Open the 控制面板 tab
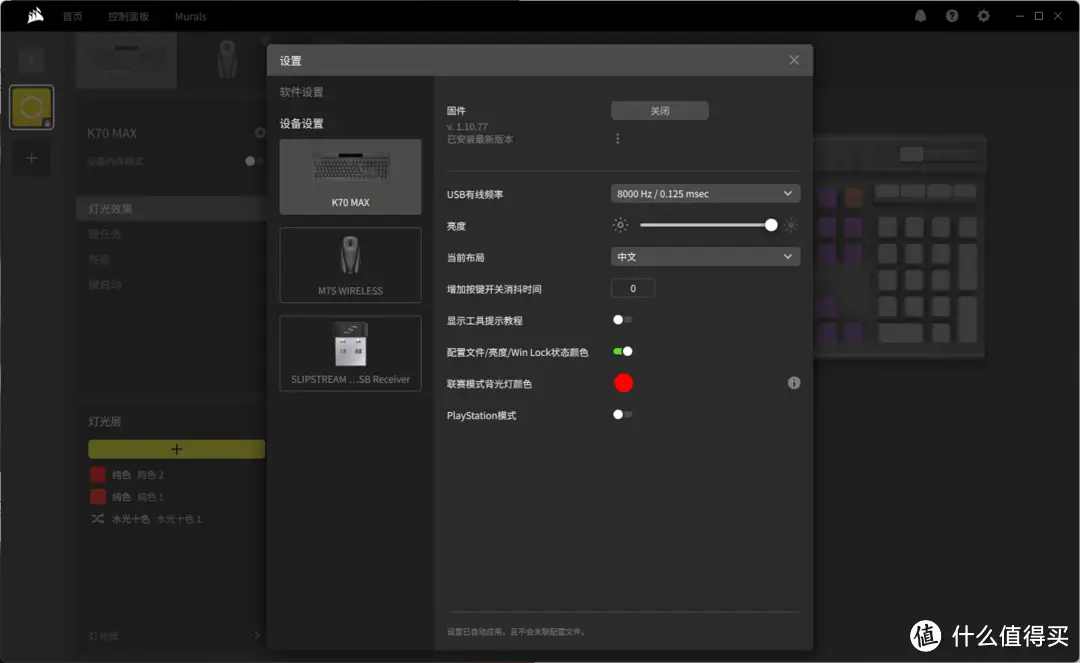This screenshot has width=1080, height=663. [x=128, y=17]
